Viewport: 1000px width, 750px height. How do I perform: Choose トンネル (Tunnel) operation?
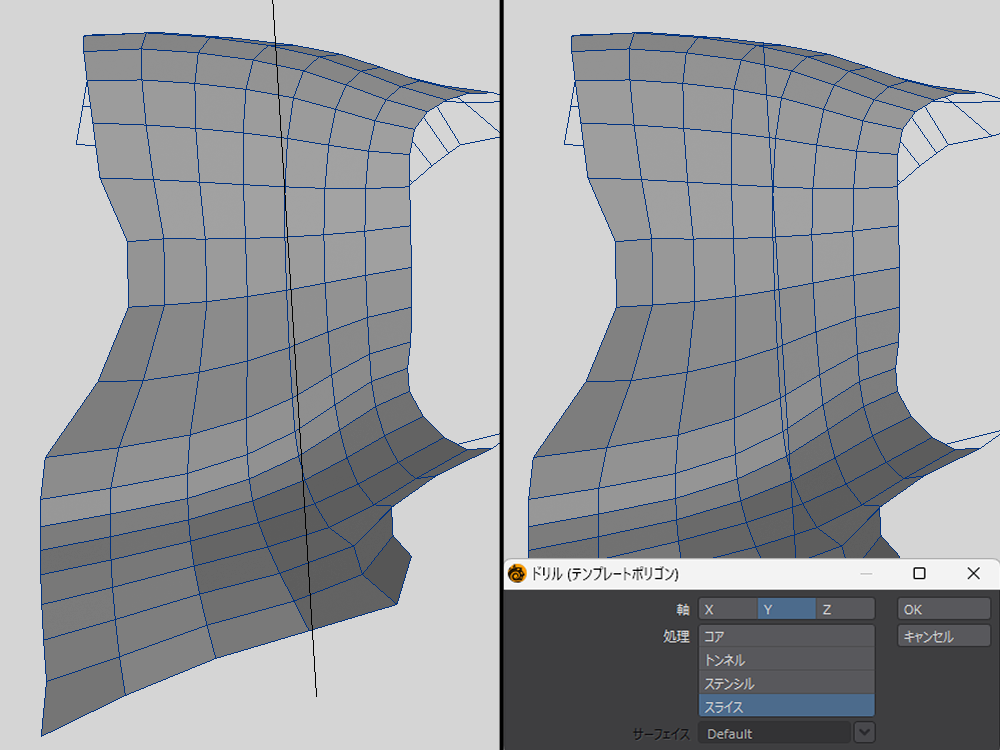pyautogui.click(x=786, y=660)
